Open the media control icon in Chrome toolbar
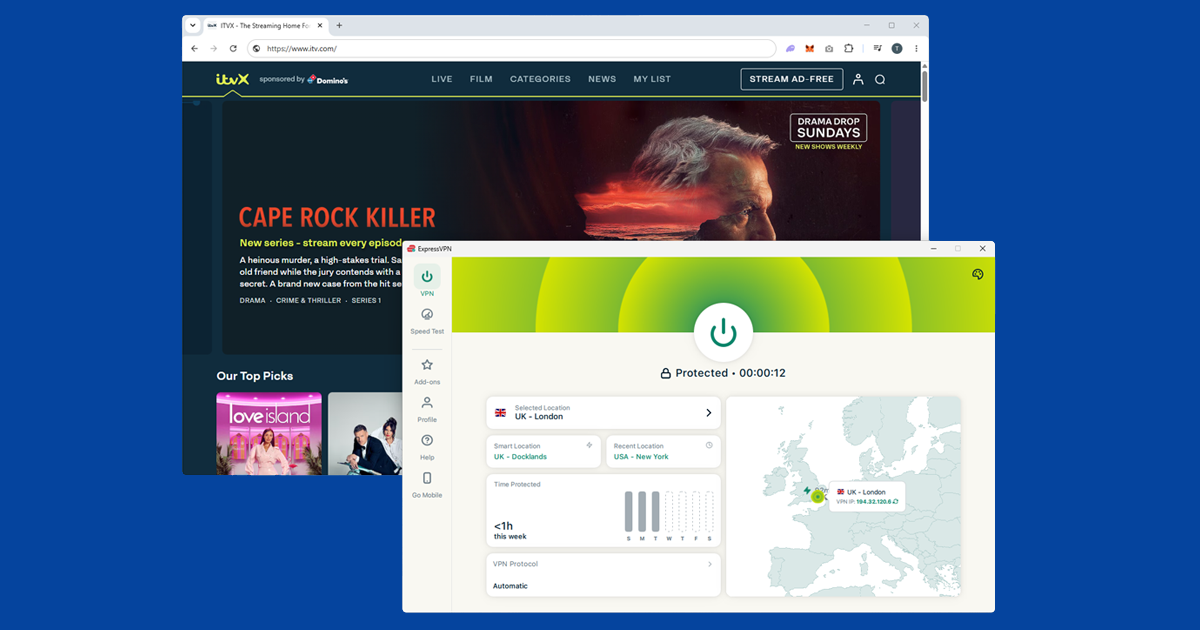This screenshot has width=1200, height=630. (877, 48)
